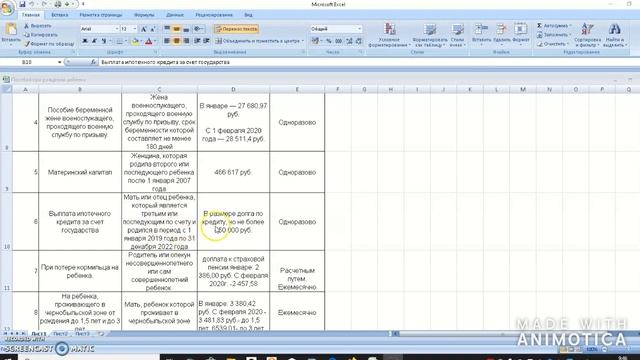Image resolution: width=640 pixels, height=360 pixels.
Task: Increase cell indent
Action: pos(207,41)
